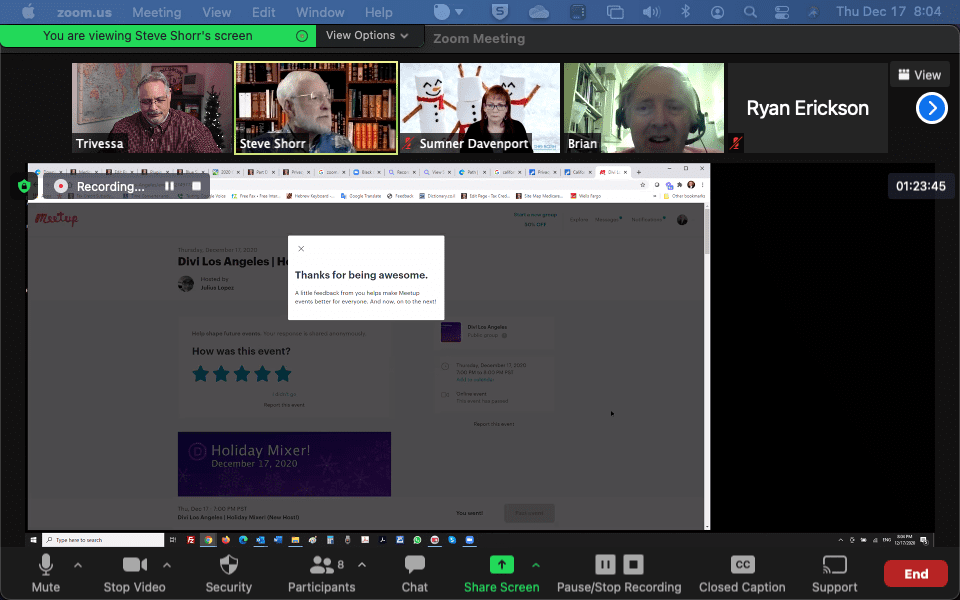Image resolution: width=960 pixels, height=600 pixels.
Task: Expand the View Options dropdown
Action: [367, 35]
